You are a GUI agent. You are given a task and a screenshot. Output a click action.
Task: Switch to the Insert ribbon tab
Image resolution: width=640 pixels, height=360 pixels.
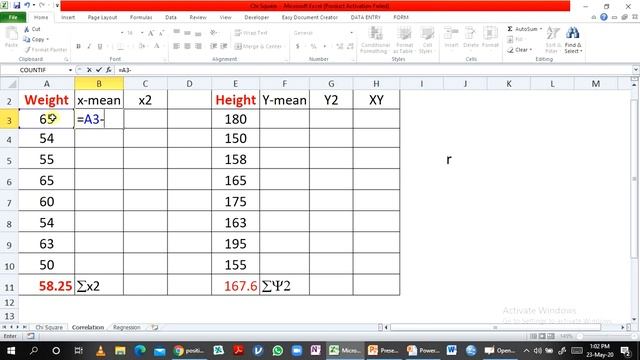[x=68, y=17]
